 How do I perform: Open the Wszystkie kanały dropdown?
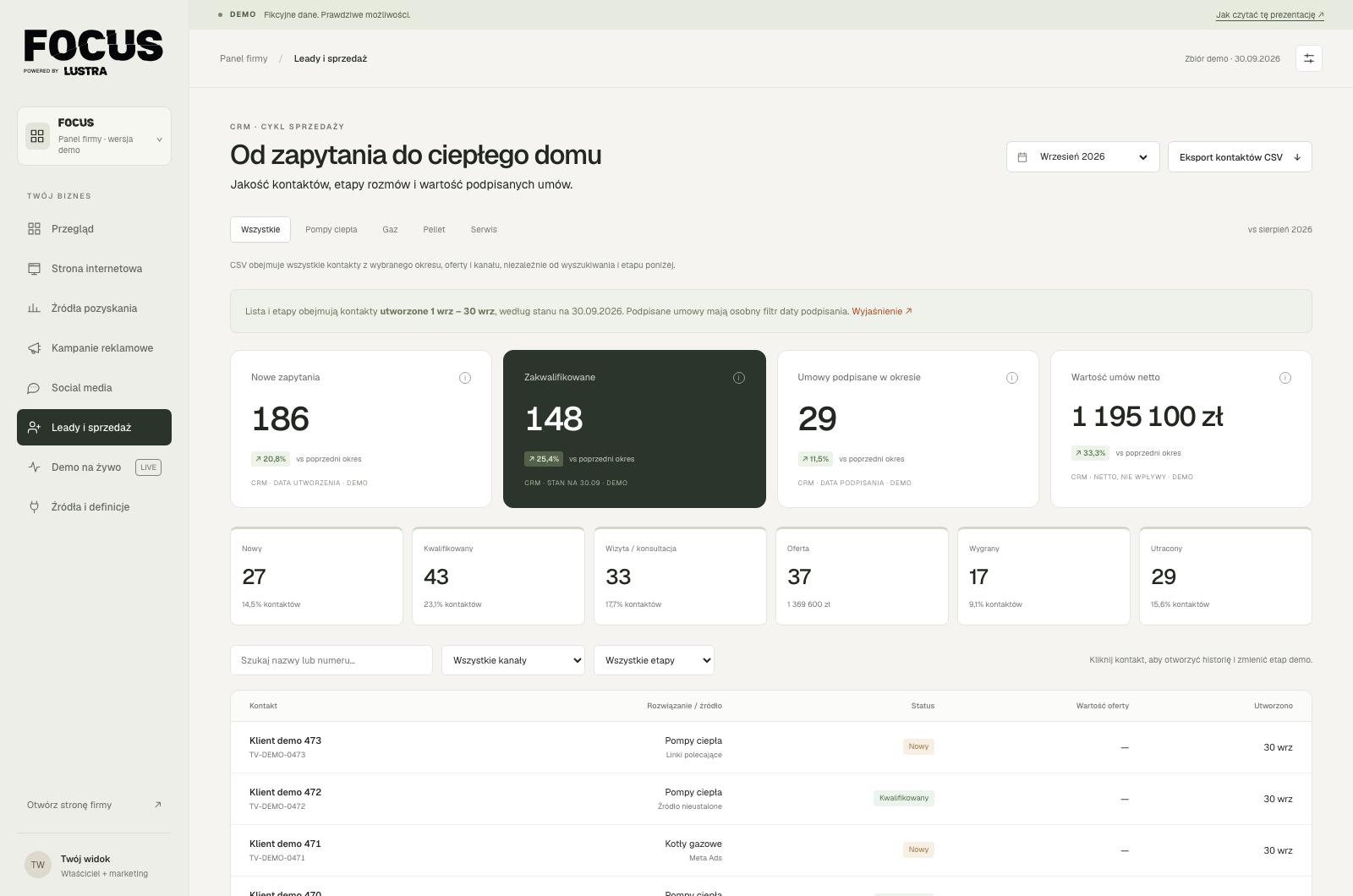[x=513, y=660]
